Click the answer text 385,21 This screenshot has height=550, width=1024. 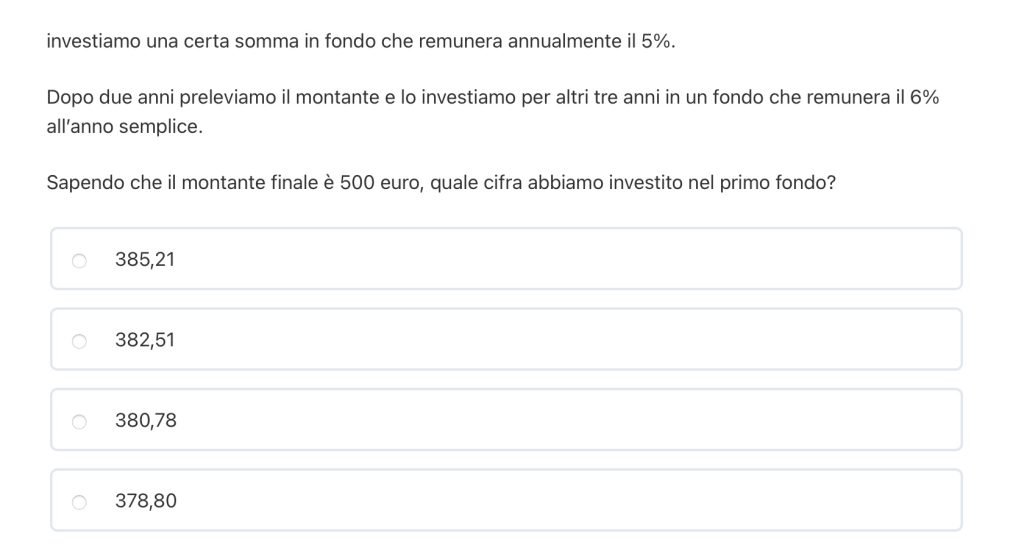point(145,260)
